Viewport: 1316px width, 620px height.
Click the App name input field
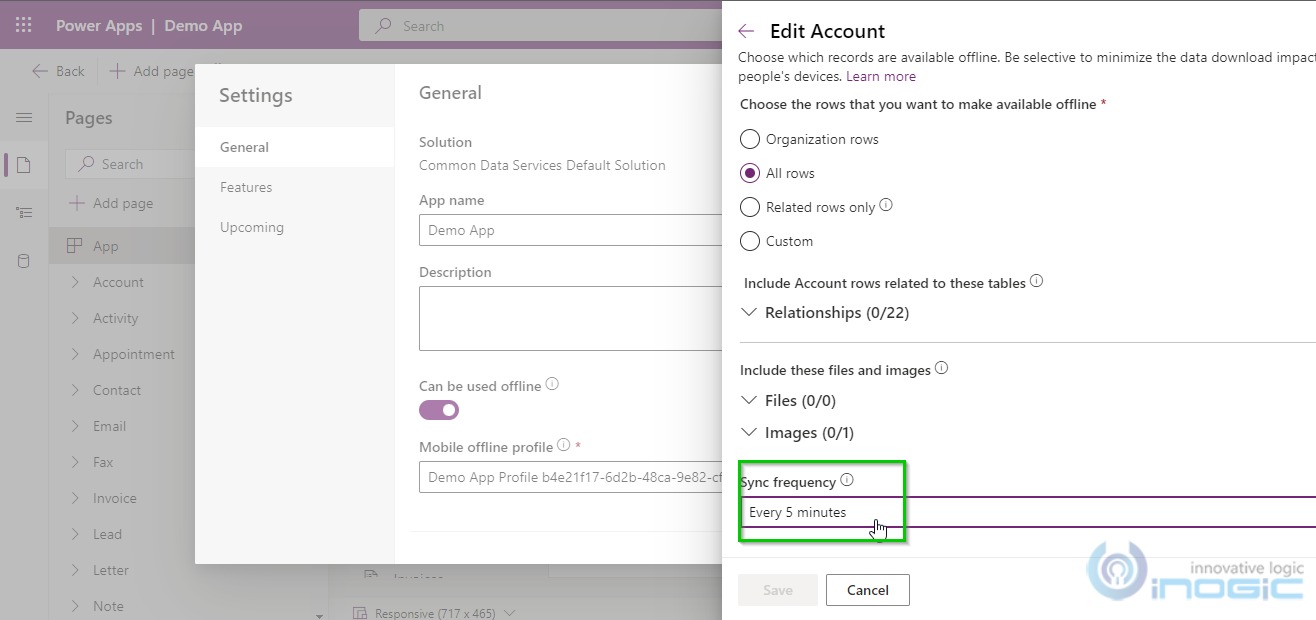(570, 230)
